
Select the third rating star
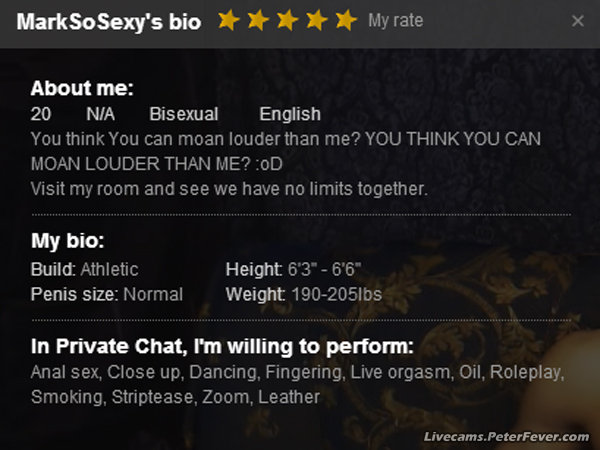(287, 20)
